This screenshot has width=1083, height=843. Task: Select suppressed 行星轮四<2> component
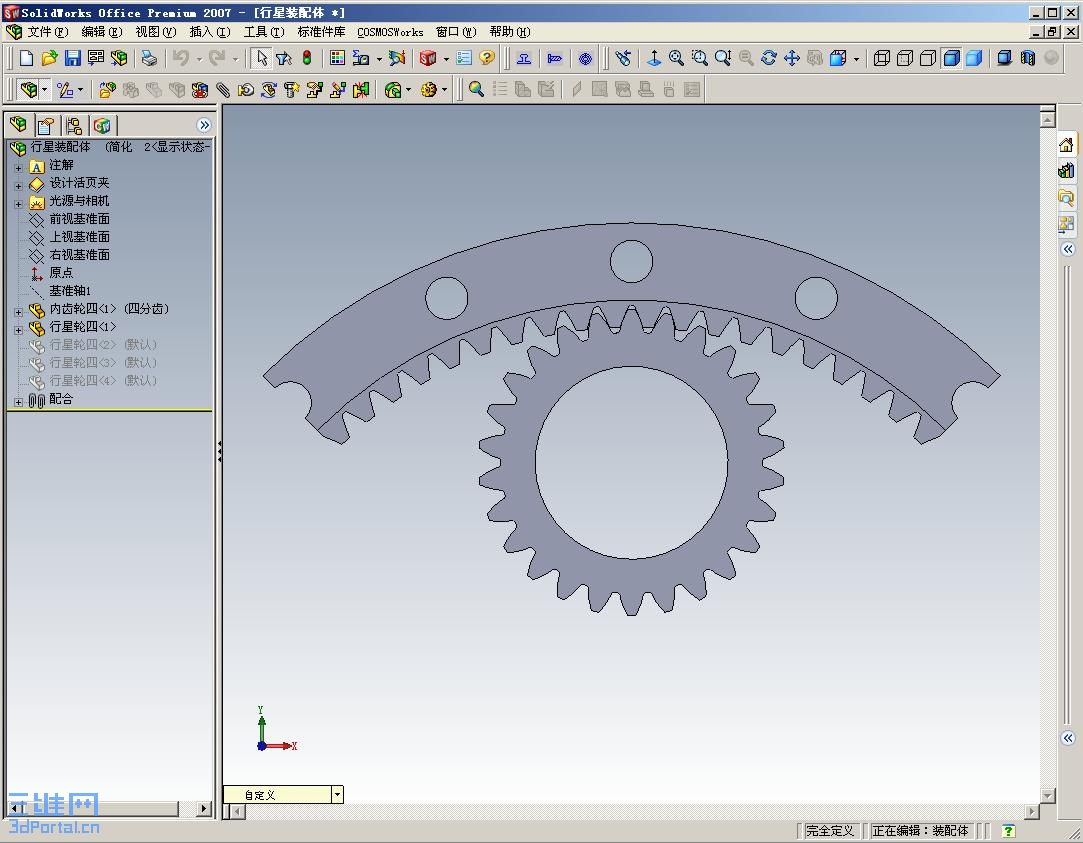click(x=103, y=345)
